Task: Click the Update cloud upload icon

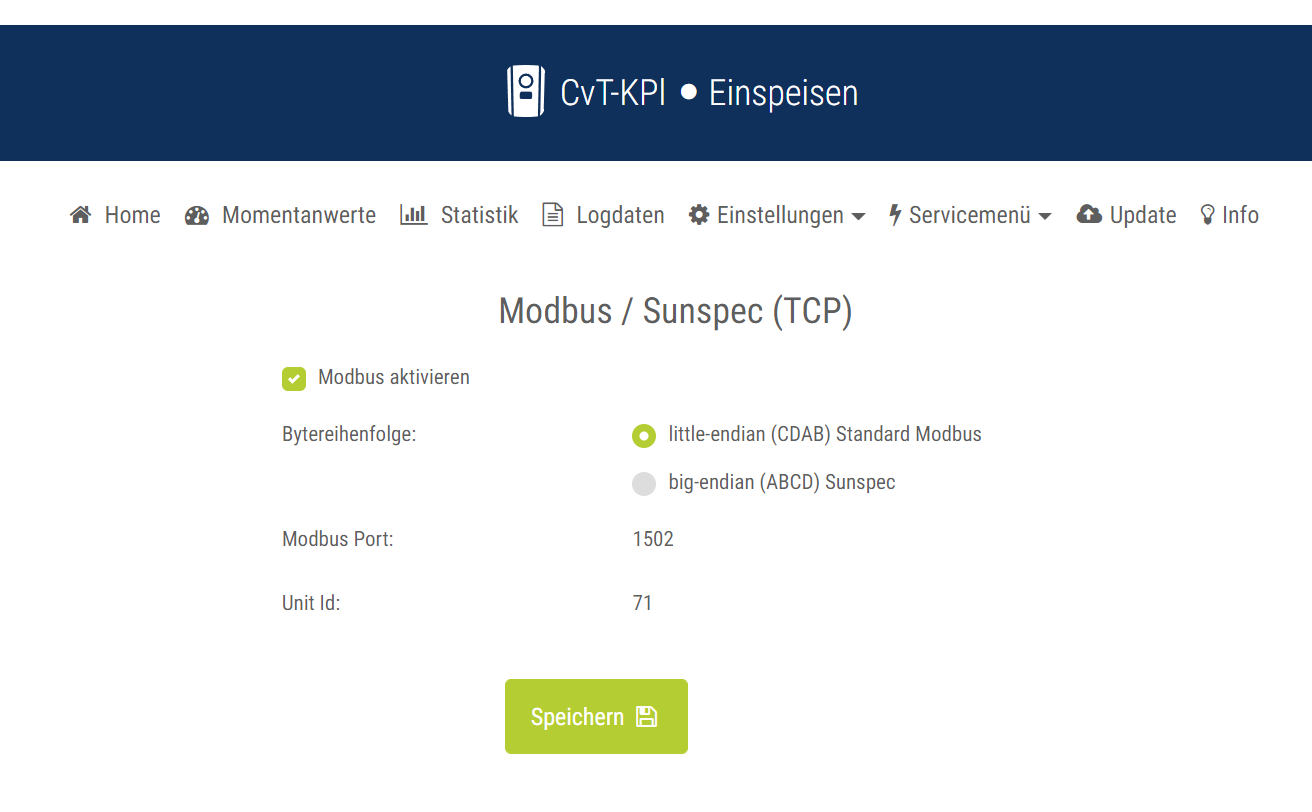Action: pos(1089,215)
